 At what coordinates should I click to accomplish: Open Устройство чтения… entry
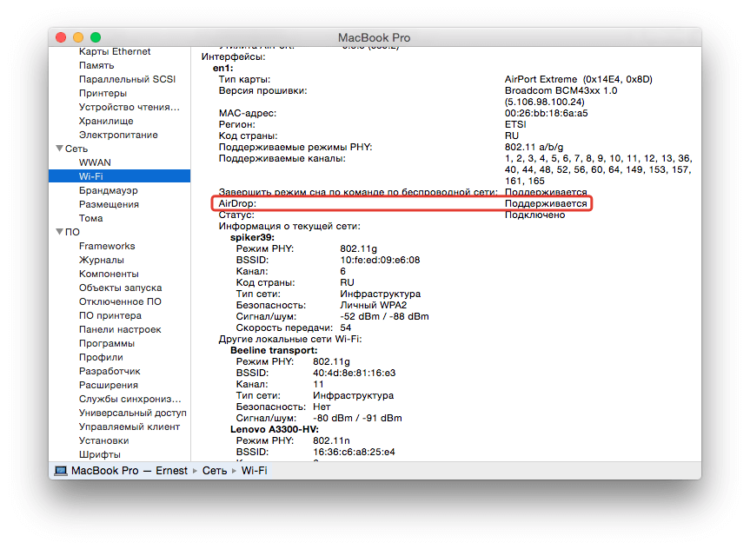tap(129, 107)
